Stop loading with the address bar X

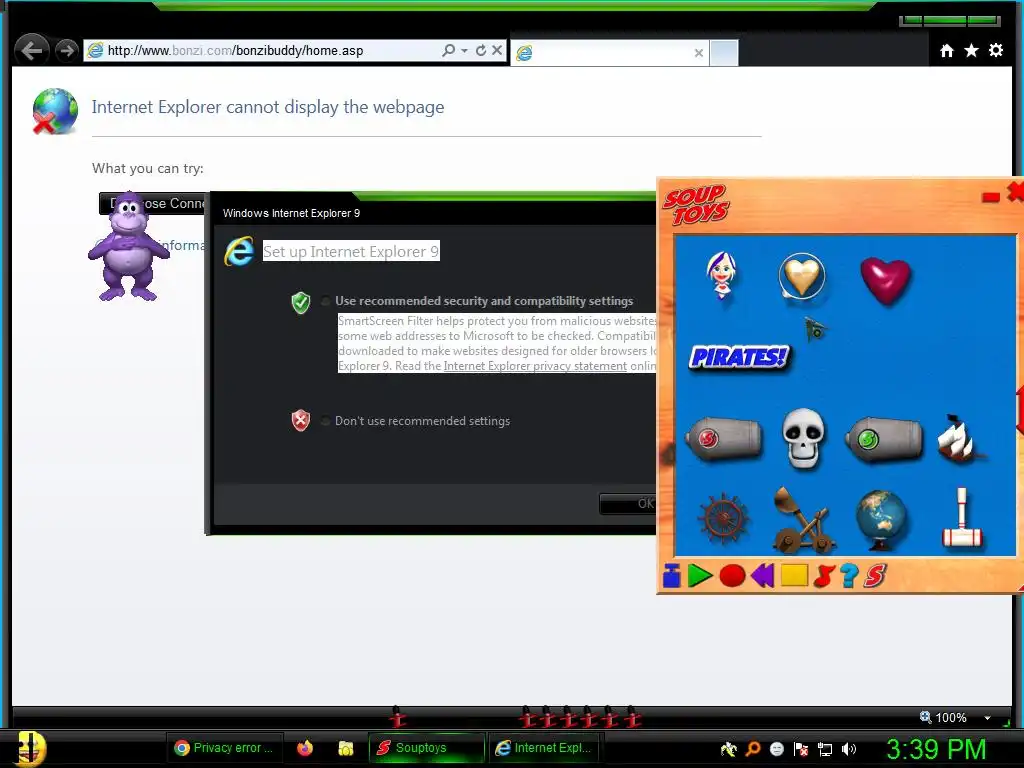[x=497, y=50]
